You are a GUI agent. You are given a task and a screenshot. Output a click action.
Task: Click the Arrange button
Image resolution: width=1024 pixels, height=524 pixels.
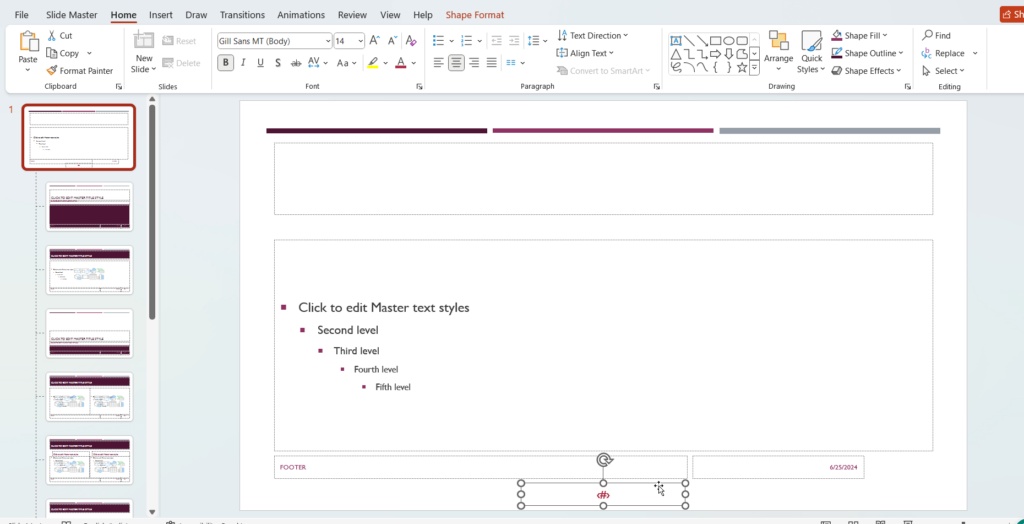coord(778,49)
